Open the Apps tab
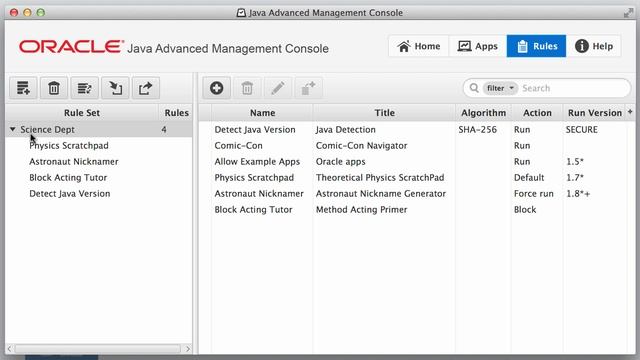This screenshot has width=640, height=360. click(x=478, y=46)
